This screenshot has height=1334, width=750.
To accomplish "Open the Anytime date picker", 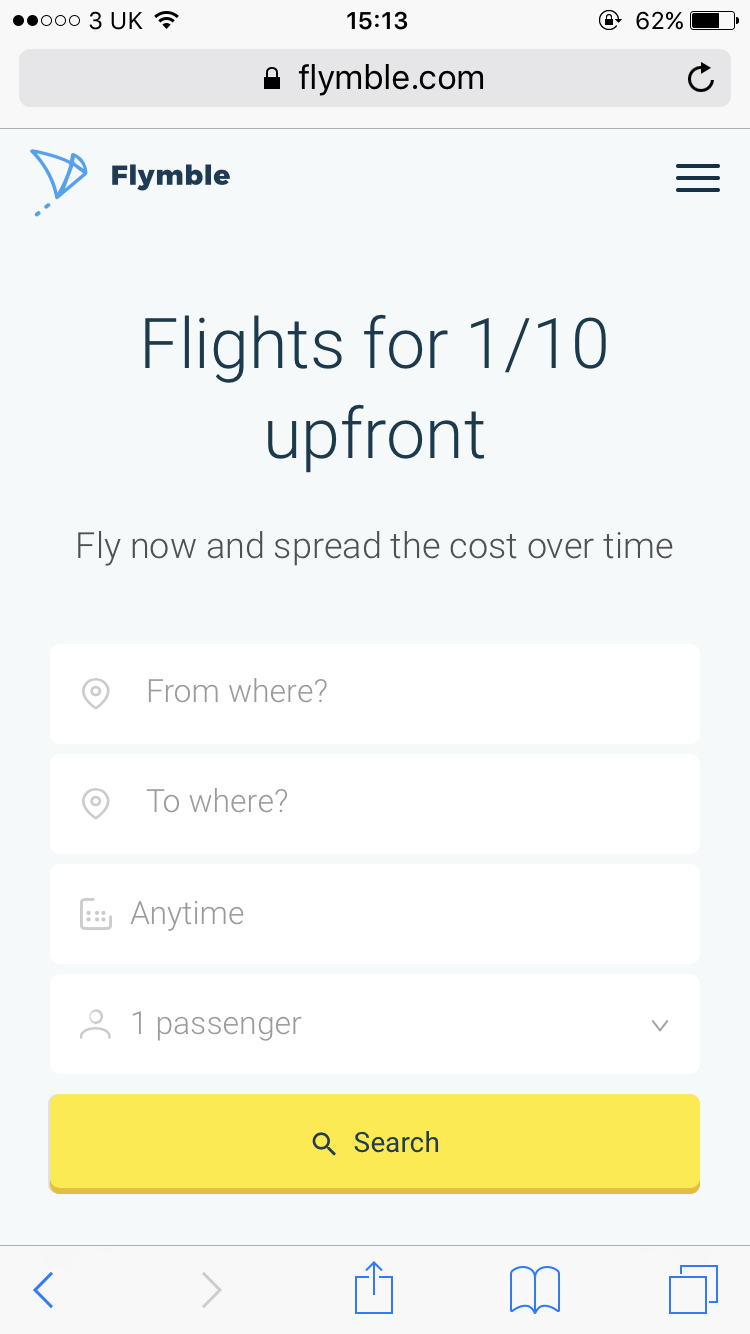I will click(374, 914).
